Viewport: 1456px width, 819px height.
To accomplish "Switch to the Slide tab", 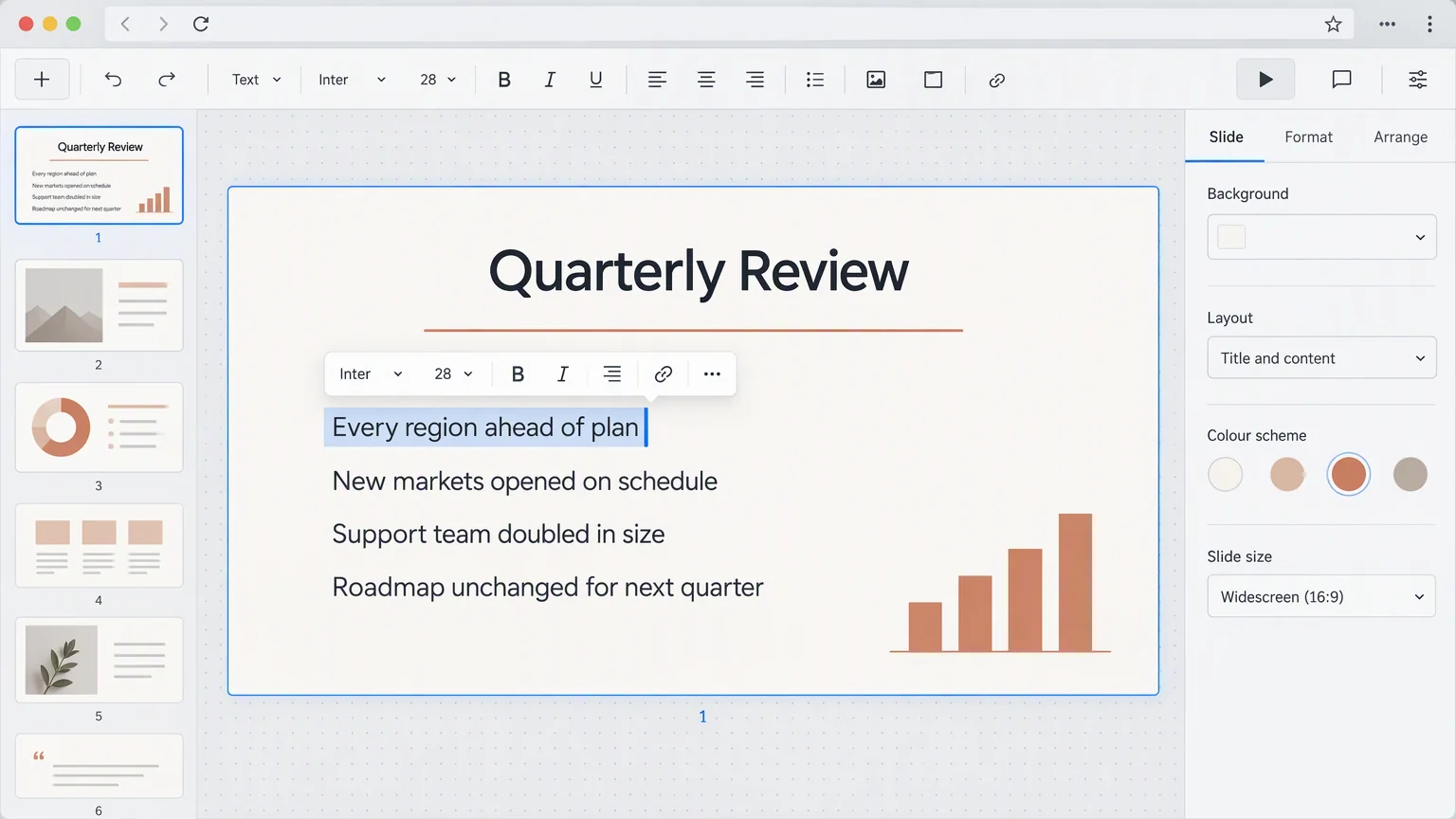I will click(x=1226, y=136).
